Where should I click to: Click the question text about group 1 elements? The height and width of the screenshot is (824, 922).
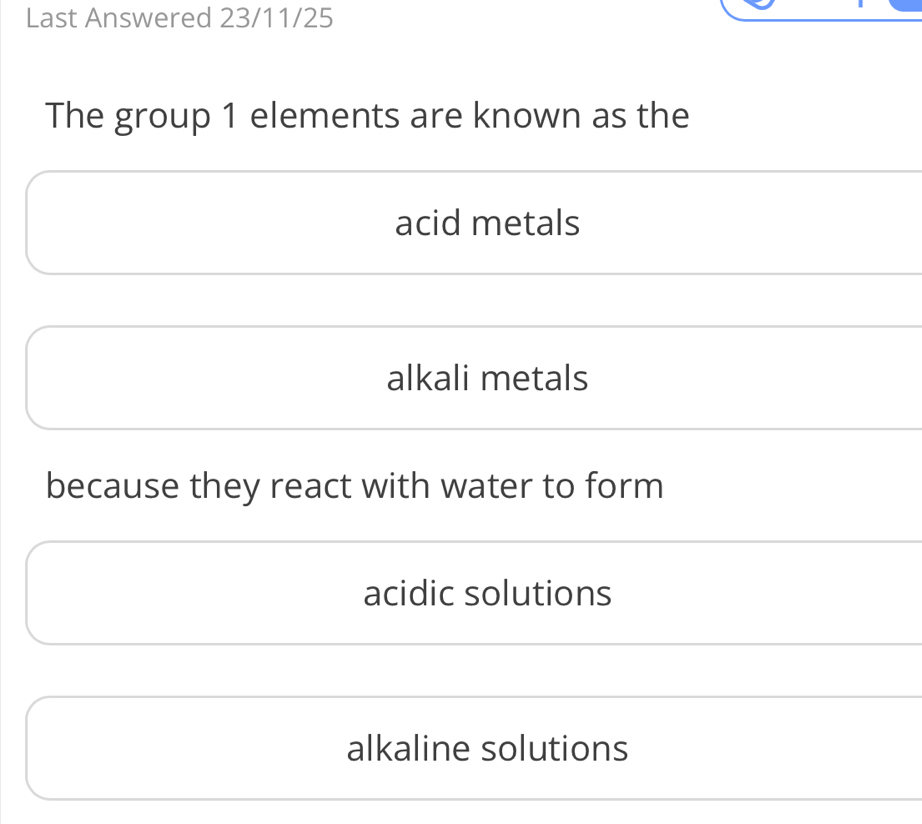[367, 115]
